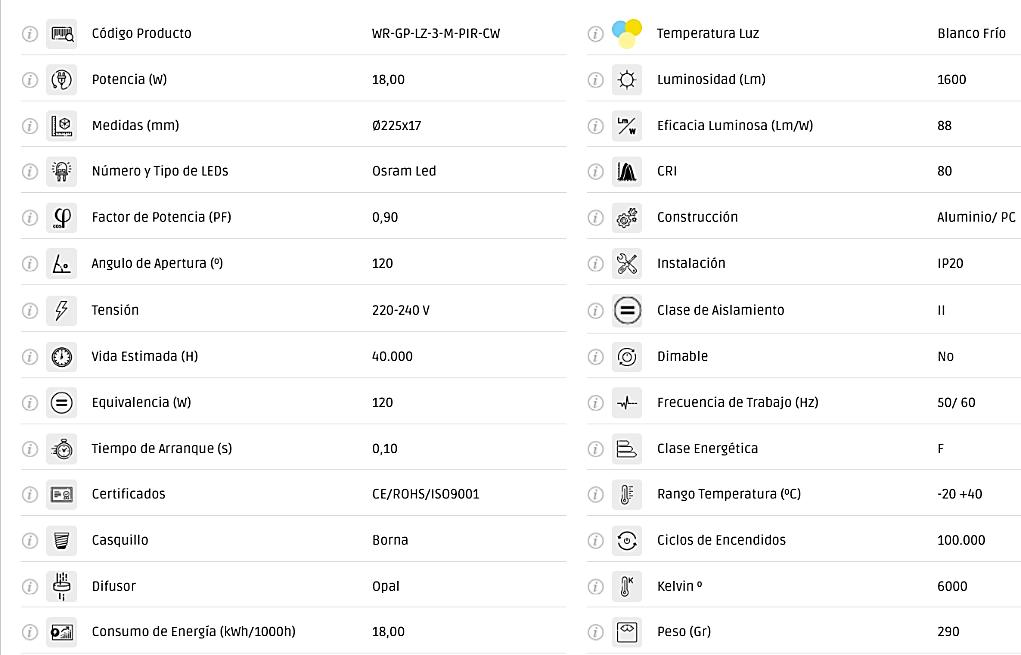
Task: Click the thermometer icon for Rango Temperatura
Action: coord(627,494)
